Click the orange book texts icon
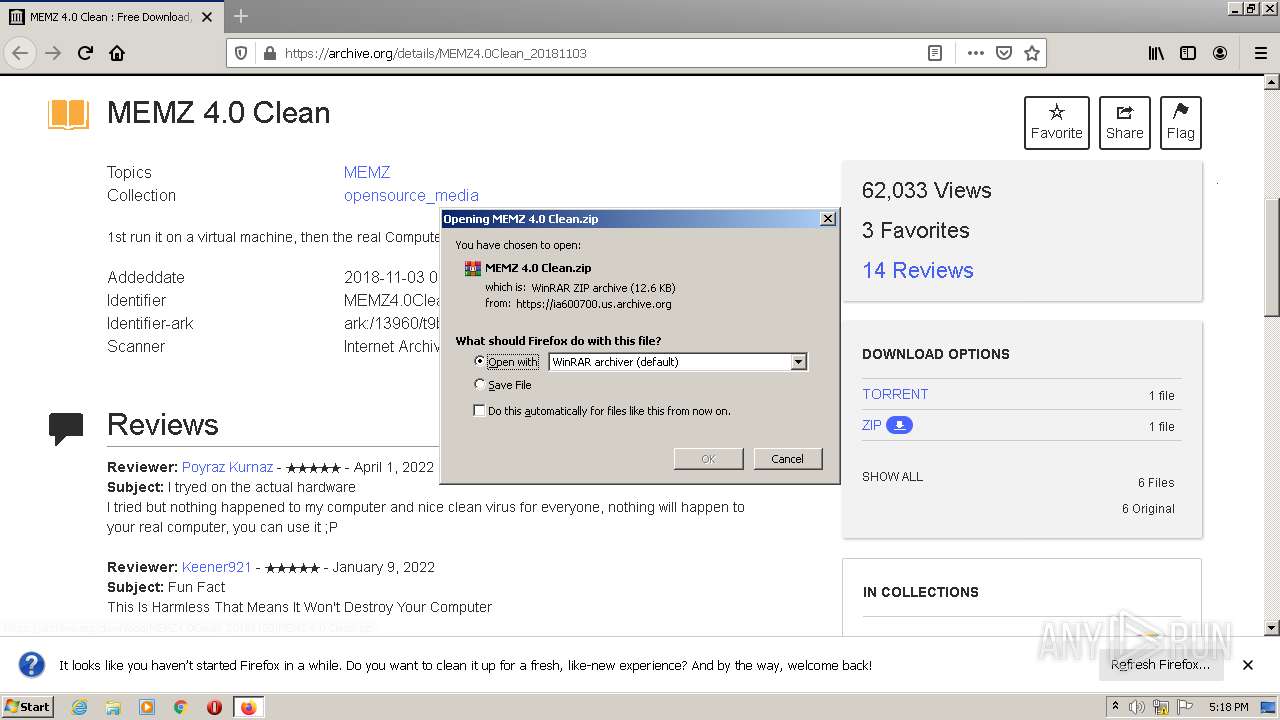 point(68,114)
